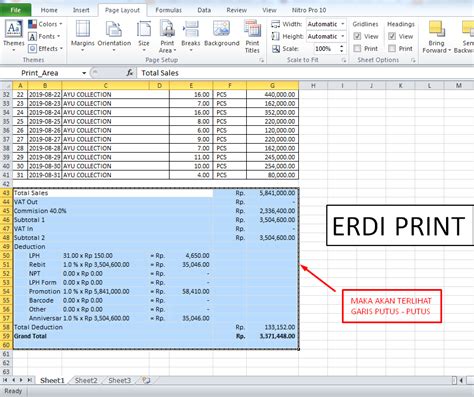The width and height of the screenshot is (474, 397).
Task: Switch to the Formulas ribbon tab
Action: pyautogui.click(x=168, y=10)
